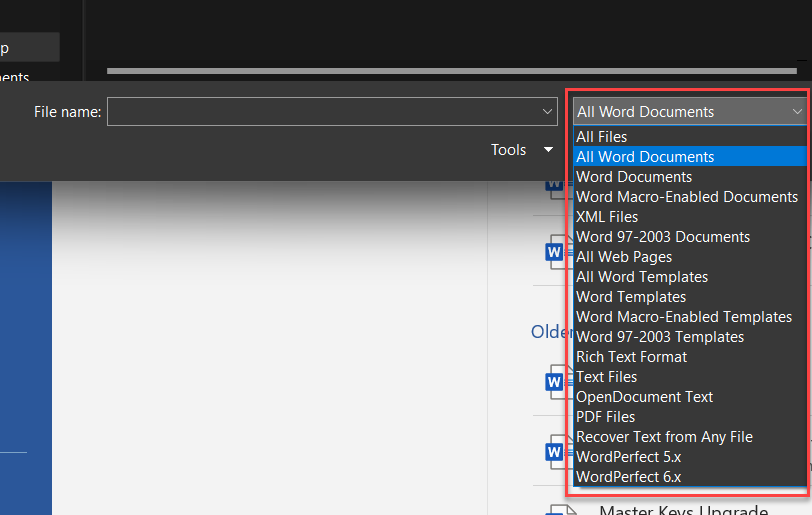812x515 pixels.
Task: Open the Tools dropdown menu
Action: point(522,150)
